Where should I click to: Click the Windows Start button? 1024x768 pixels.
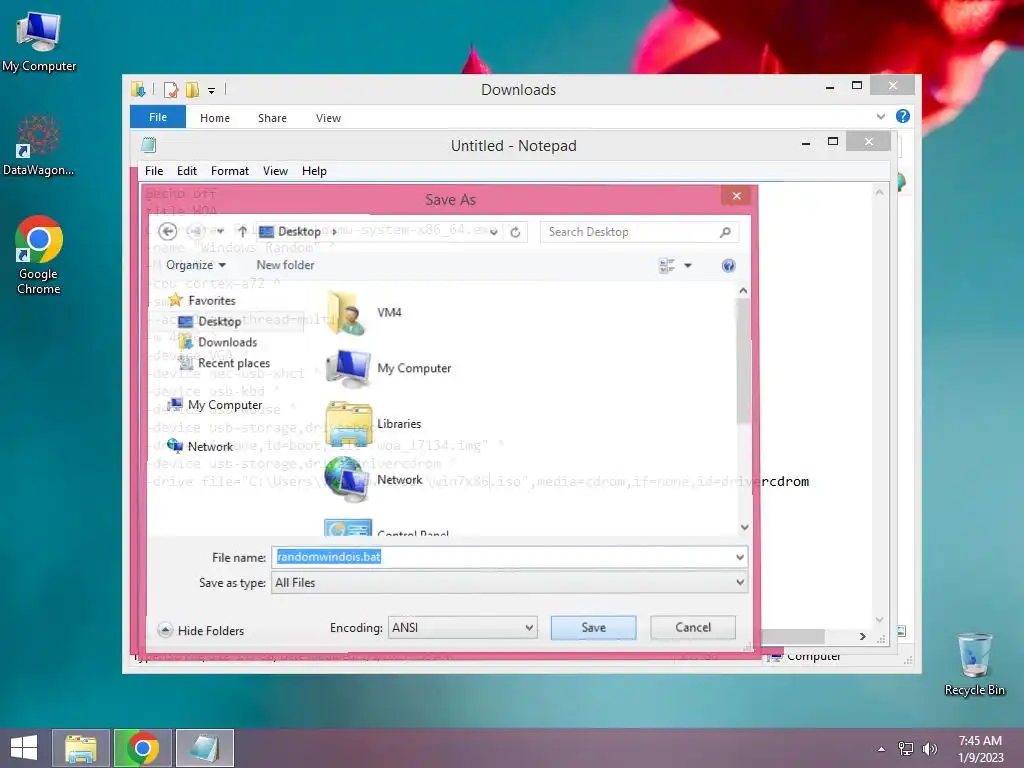pyautogui.click(x=24, y=748)
